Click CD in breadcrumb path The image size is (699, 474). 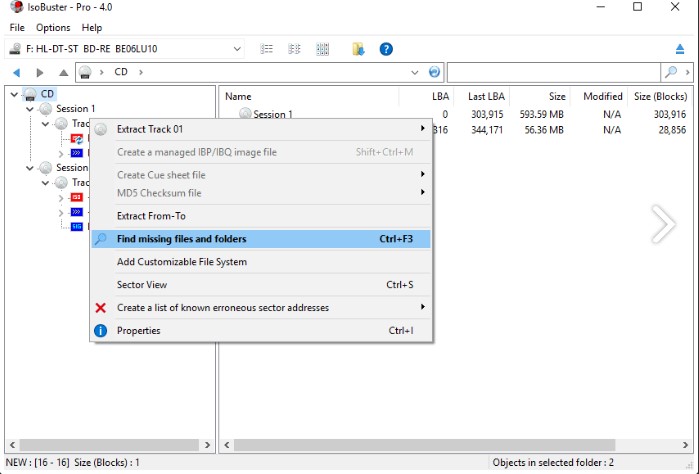[x=121, y=72]
